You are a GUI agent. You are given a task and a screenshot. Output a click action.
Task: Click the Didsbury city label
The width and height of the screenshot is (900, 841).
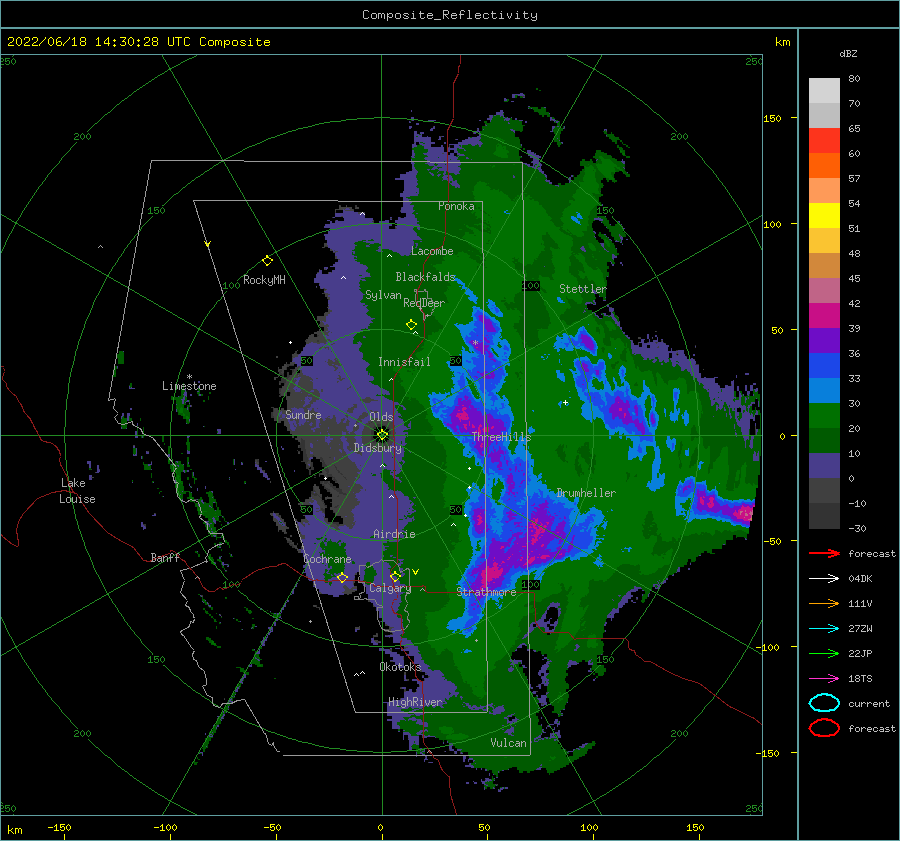tap(378, 448)
